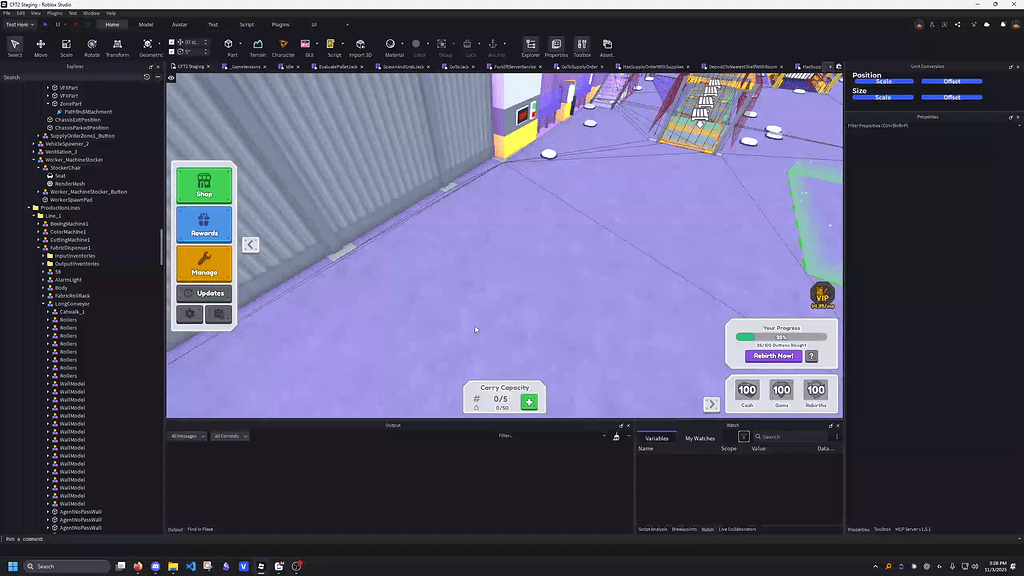Collapse the ProductionLines folder in Explorer
Image resolution: width=1024 pixels, height=576 pixels.
click(28, 207)
